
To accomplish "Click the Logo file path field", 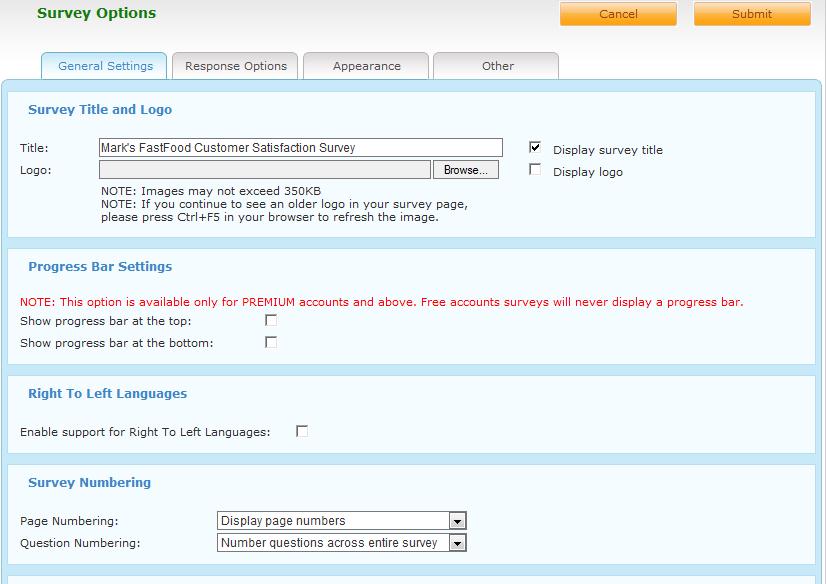I will tap(265, 170).
